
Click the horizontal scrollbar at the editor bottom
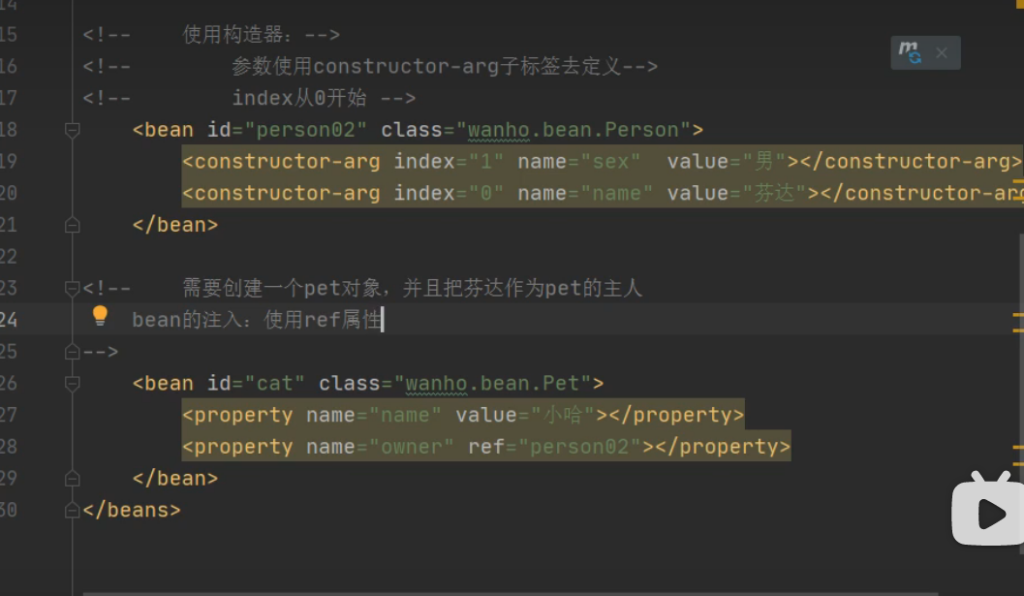click(500, 593)
